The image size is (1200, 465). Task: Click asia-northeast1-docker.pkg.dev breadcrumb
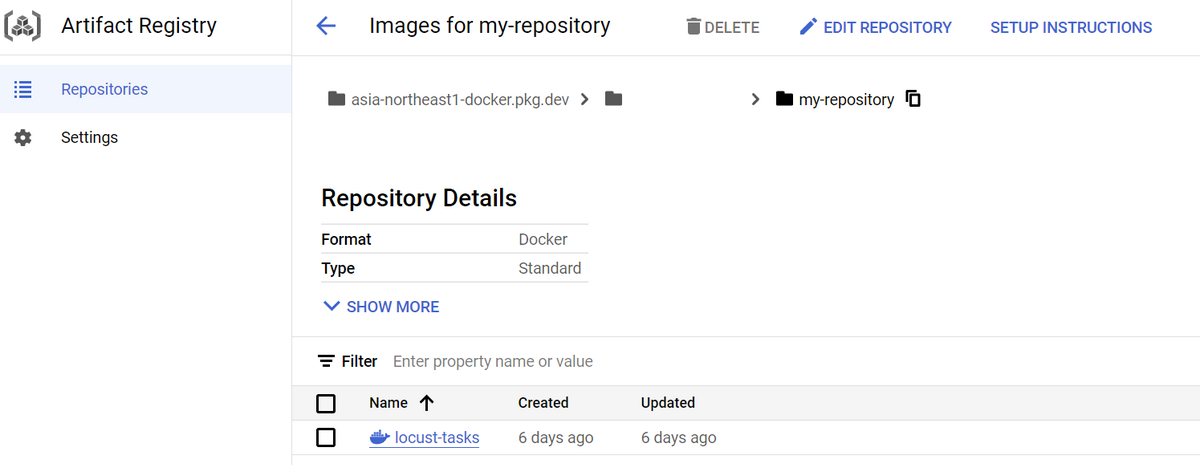coord(460,99)
